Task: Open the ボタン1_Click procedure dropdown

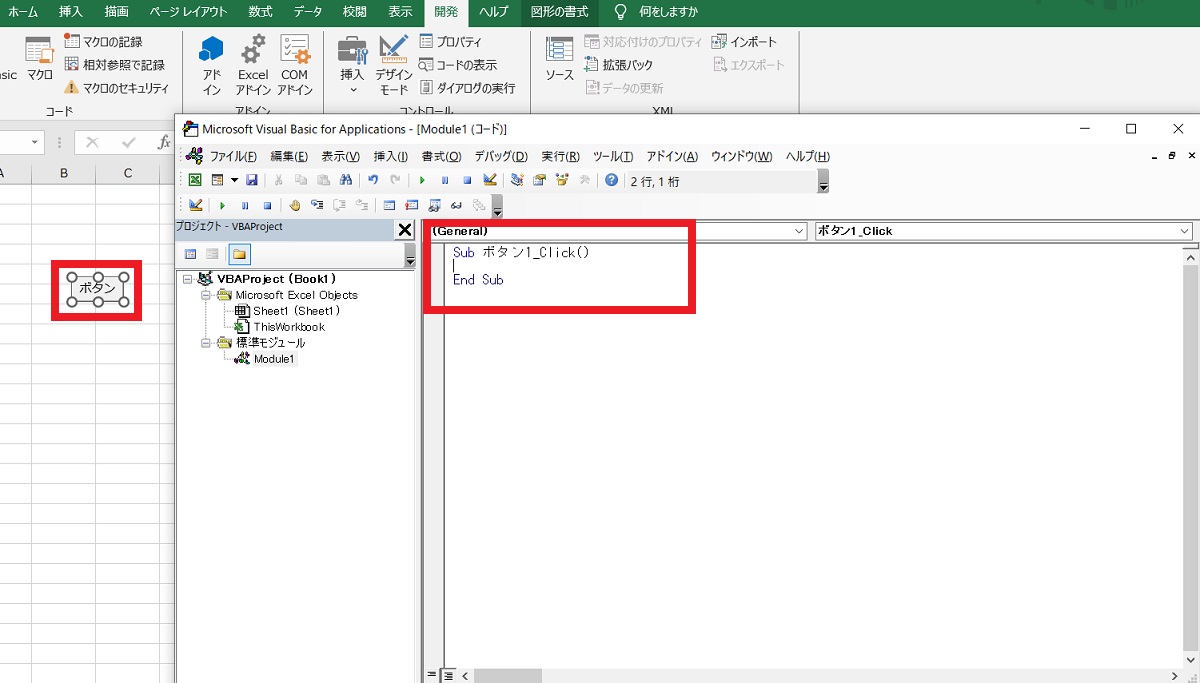Action: pyautogui.click(x=1184, y=231)
